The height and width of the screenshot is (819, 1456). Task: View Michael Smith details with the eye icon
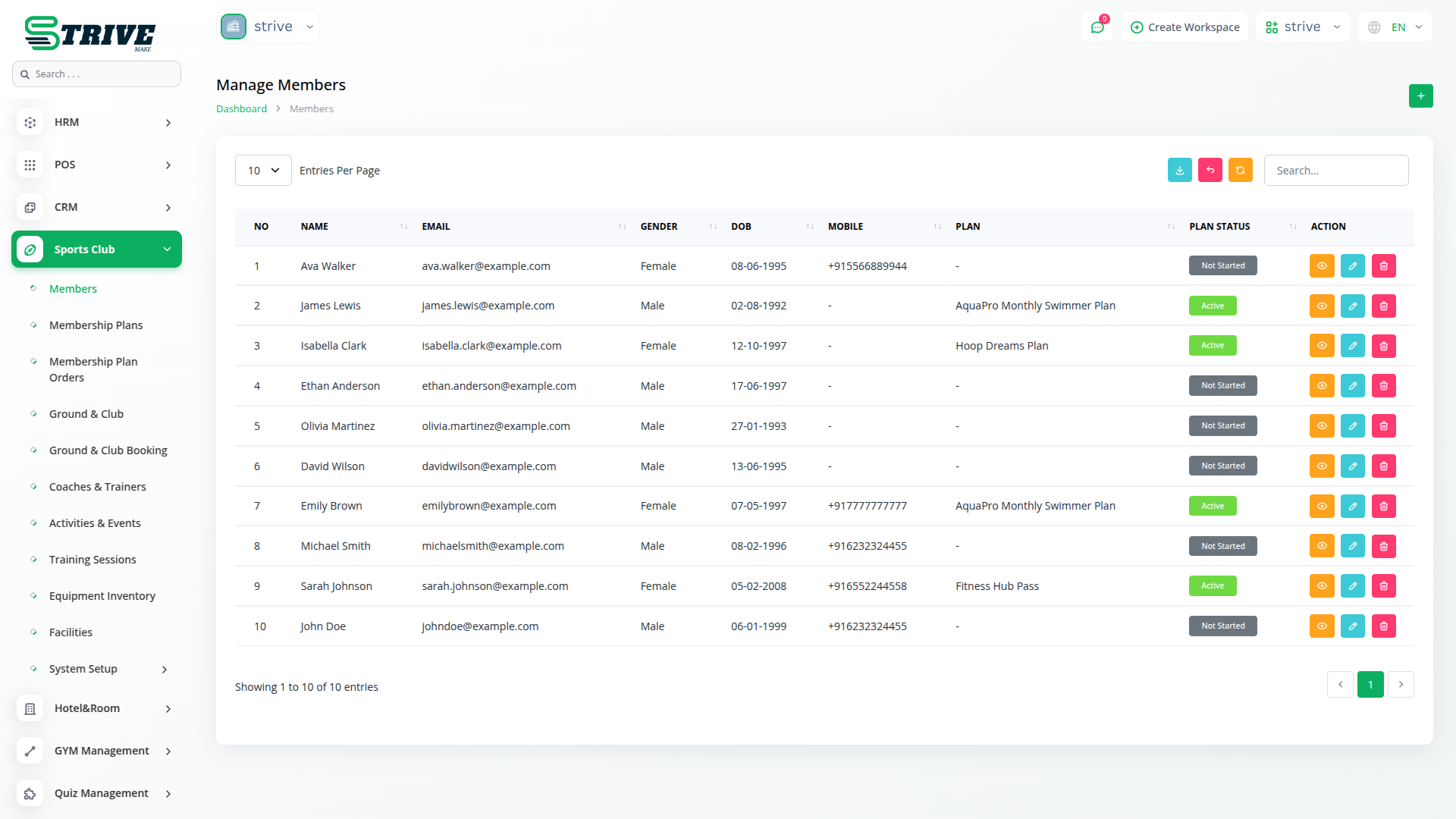1321,546
